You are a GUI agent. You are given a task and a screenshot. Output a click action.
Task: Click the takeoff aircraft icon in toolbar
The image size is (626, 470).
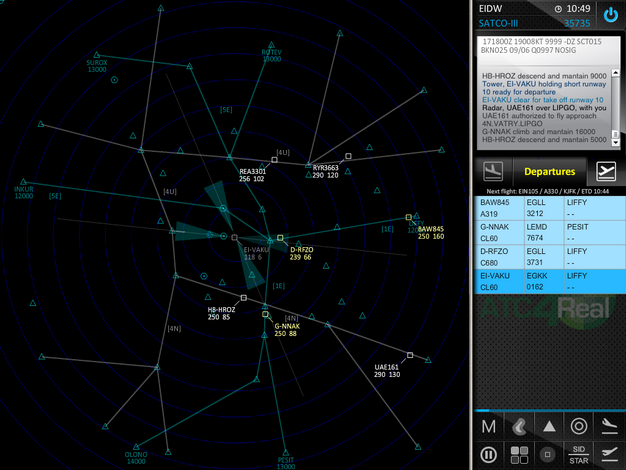coord(608,455)
